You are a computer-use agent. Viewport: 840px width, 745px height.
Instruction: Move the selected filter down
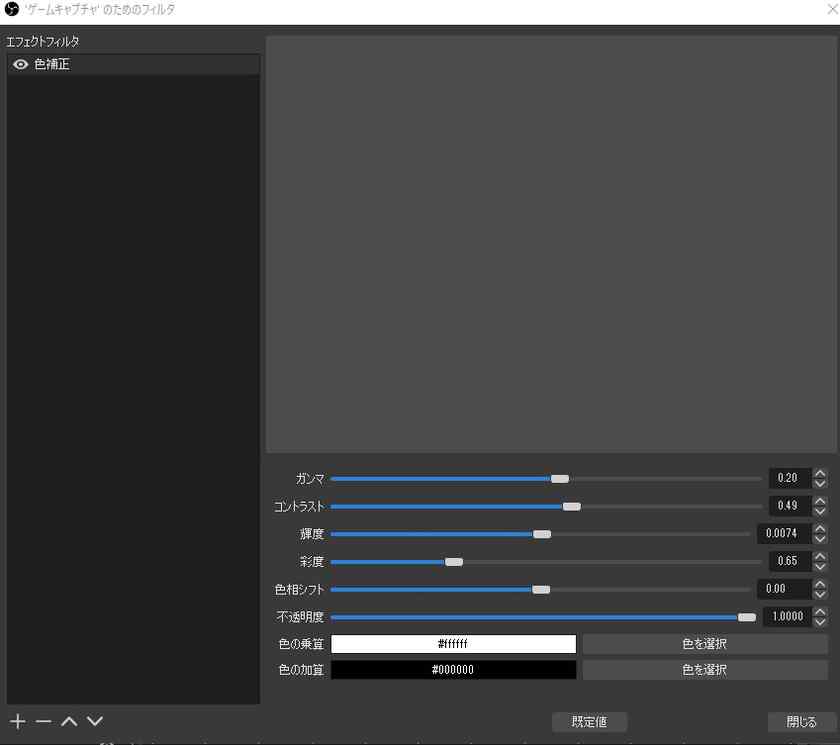[95, 721]
